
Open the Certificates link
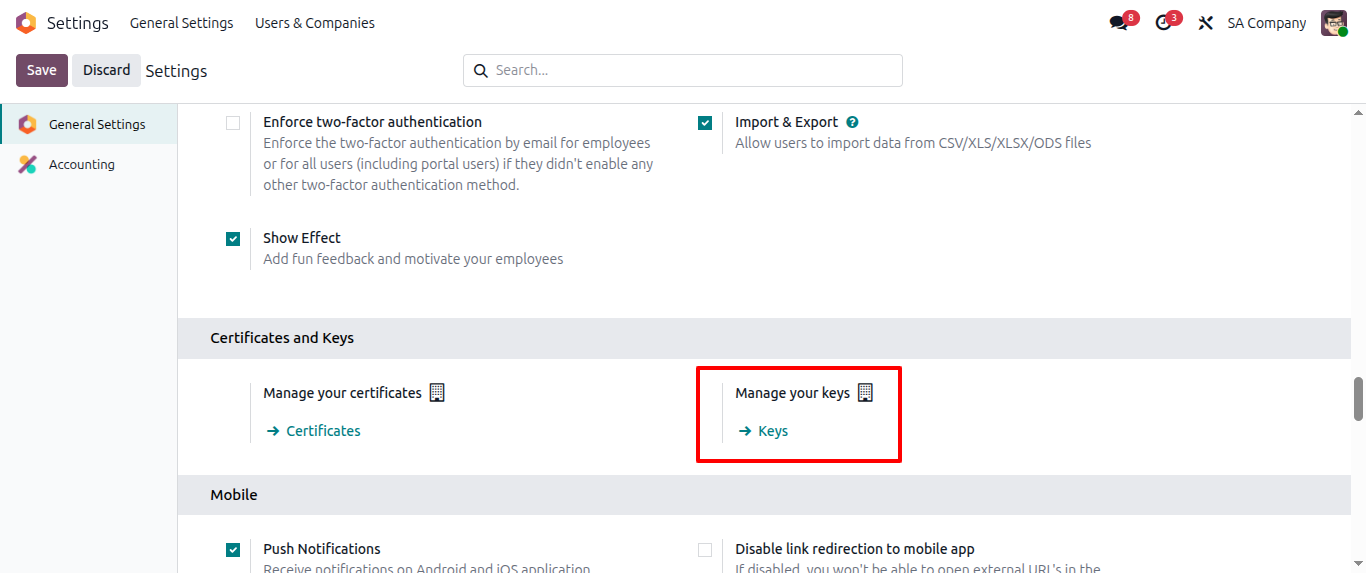click(x=323, y=431)
